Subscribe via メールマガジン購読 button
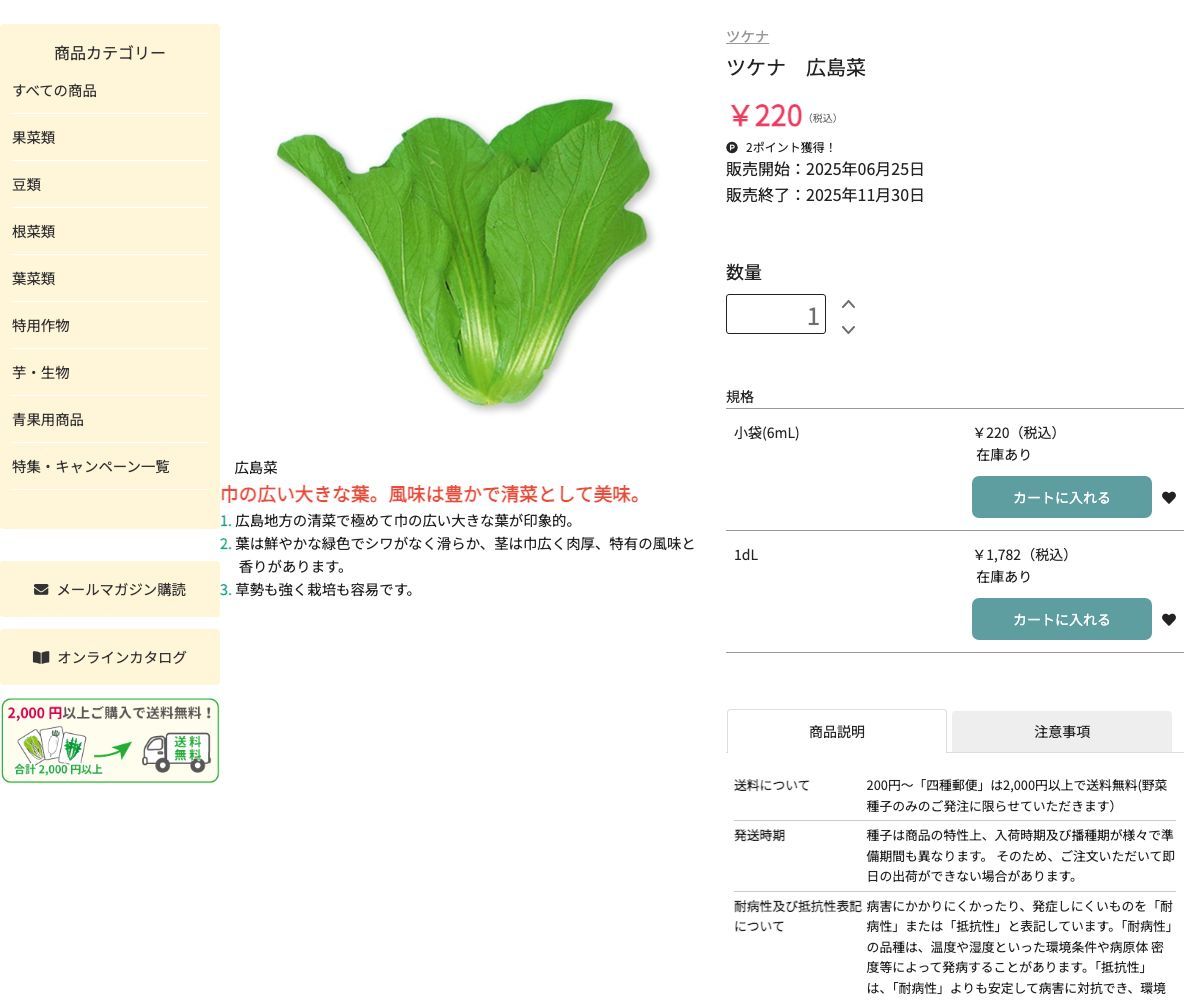The height and width of the screenshot is (1000, 1200). click(110, 589)
